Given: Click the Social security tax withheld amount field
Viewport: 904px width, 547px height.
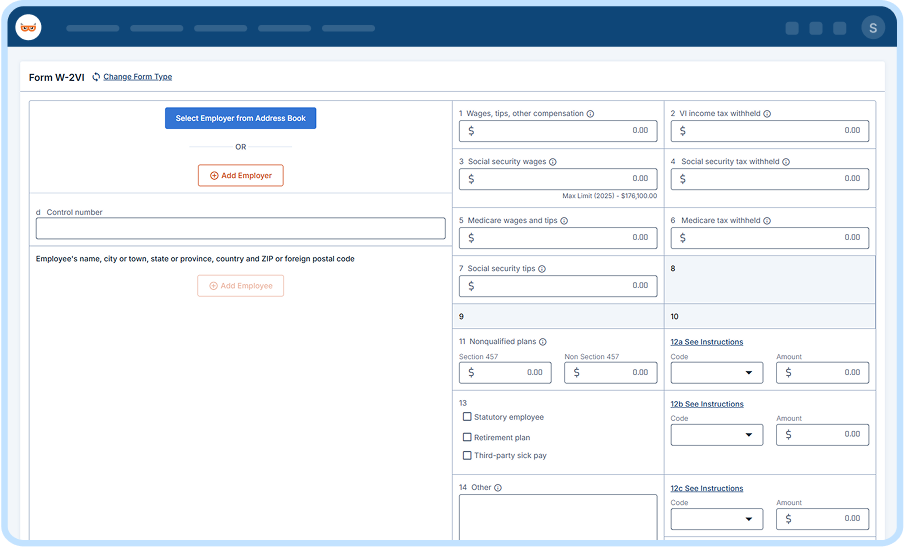Looking at the screenshot, I should (x=770, y=179).
